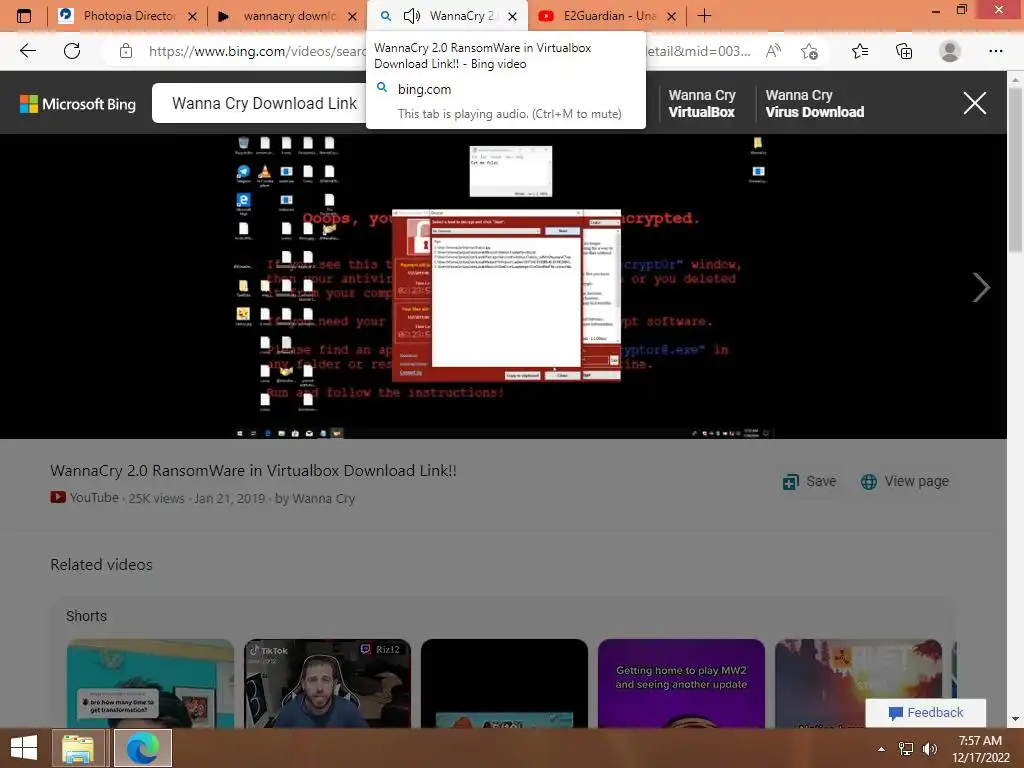Viewport: 1024px width, 768px height.
Task: Click bing.com in the tab preview popup
Action: (424, 89)
